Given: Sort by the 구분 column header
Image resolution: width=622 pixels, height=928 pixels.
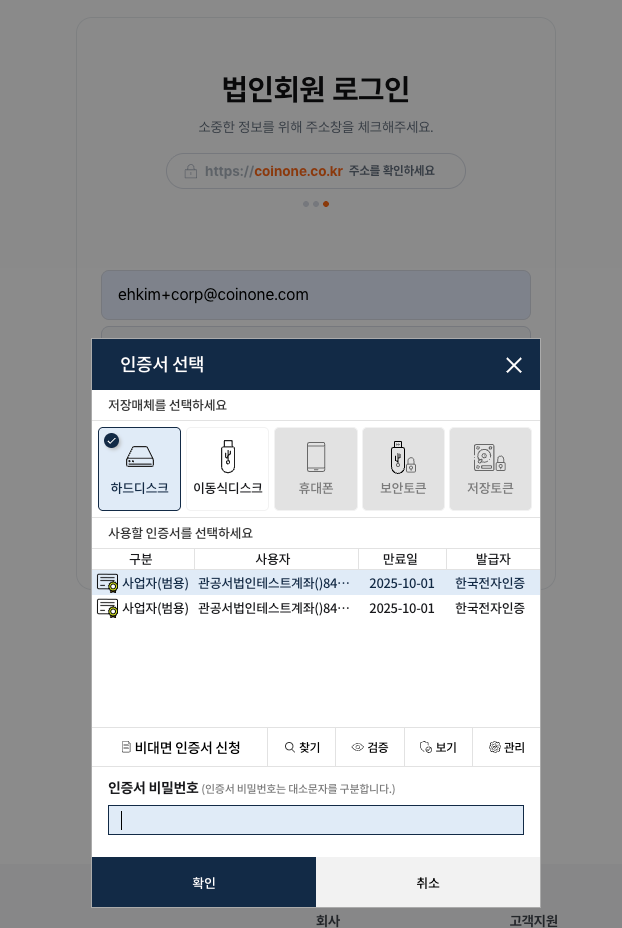Looking at the screenshot, I should [x=143, y=559].
